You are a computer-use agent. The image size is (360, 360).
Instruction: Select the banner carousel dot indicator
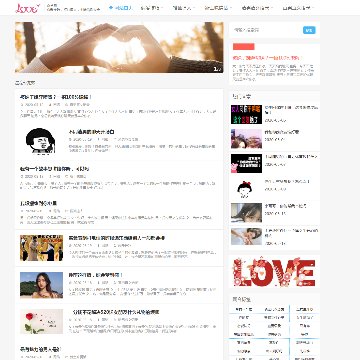118,69
